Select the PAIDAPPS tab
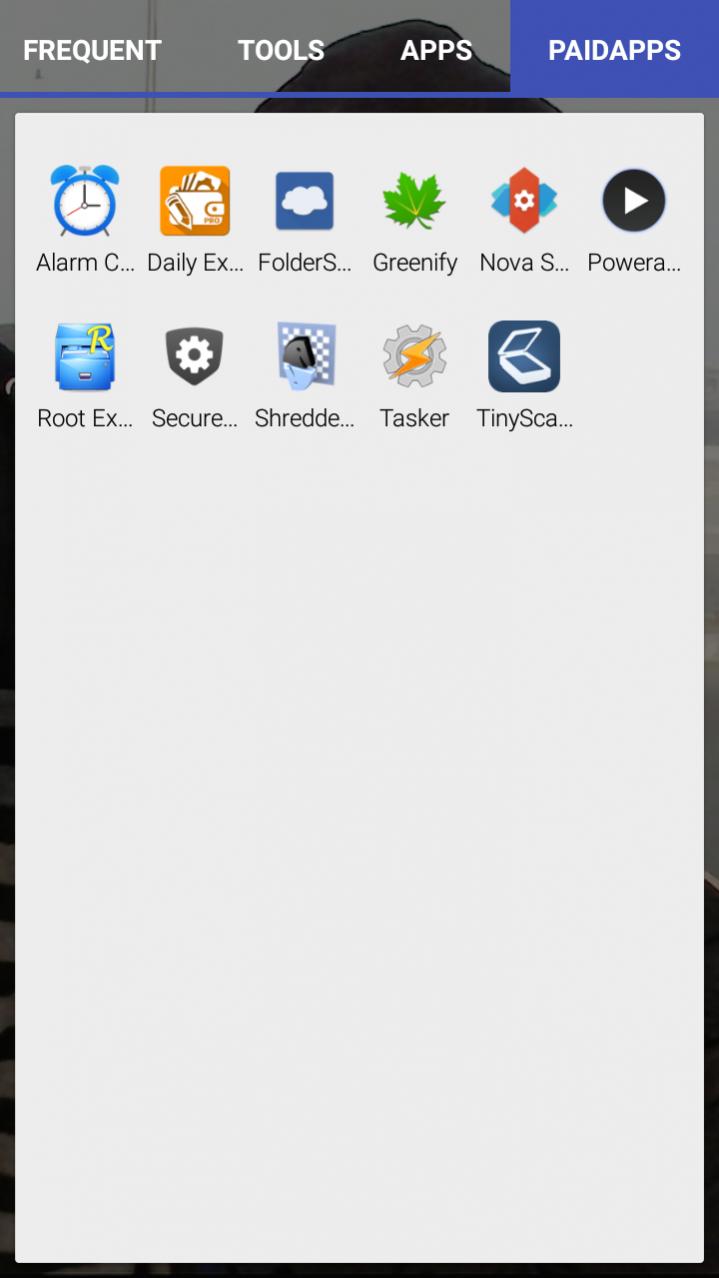719x1278 pixels. tap(614, 50)
